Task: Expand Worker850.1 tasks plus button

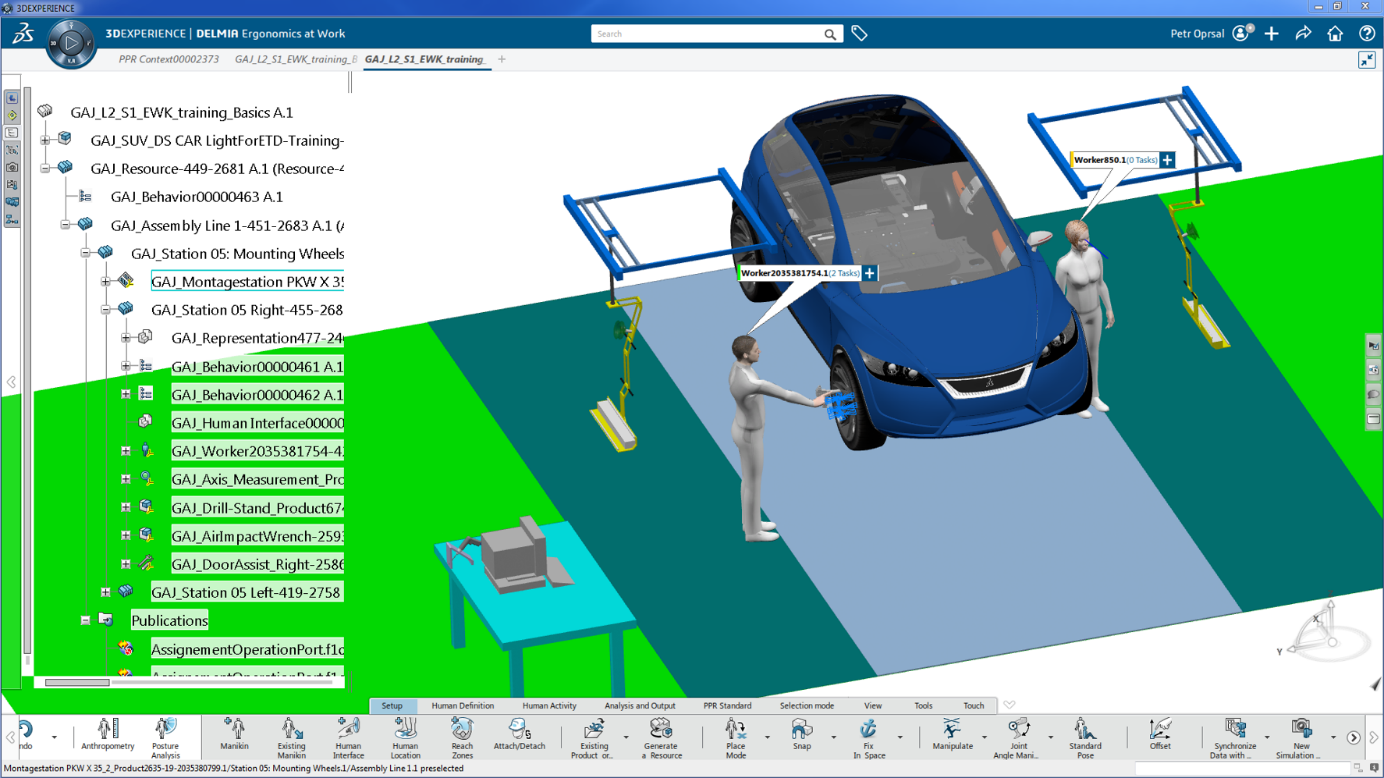Action: point(1167,160)
